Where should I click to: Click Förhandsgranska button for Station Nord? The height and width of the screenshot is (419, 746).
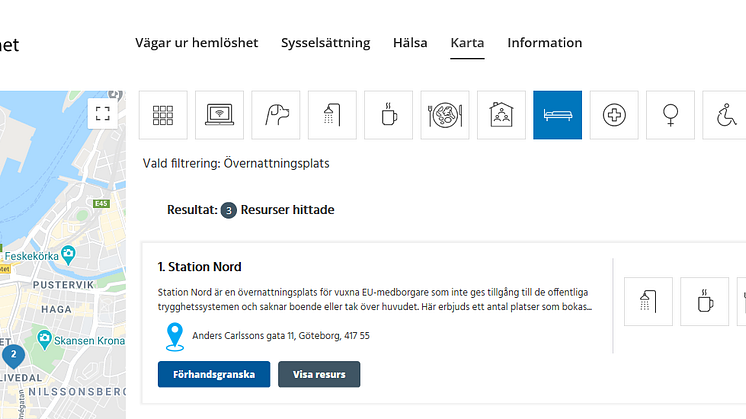(x=214, y=374)
